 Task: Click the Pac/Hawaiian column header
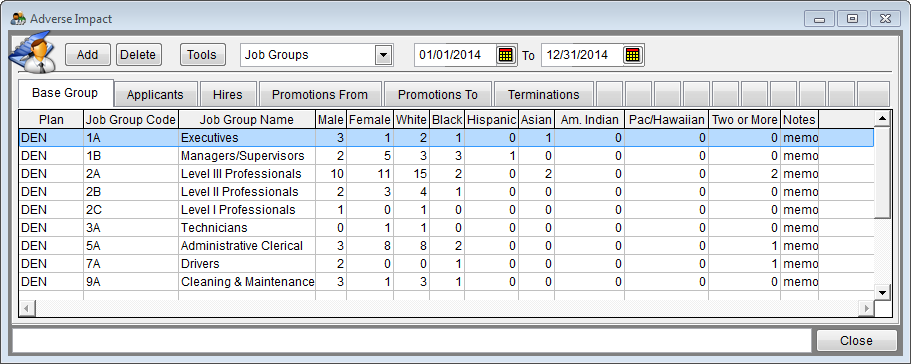(667, 120)
